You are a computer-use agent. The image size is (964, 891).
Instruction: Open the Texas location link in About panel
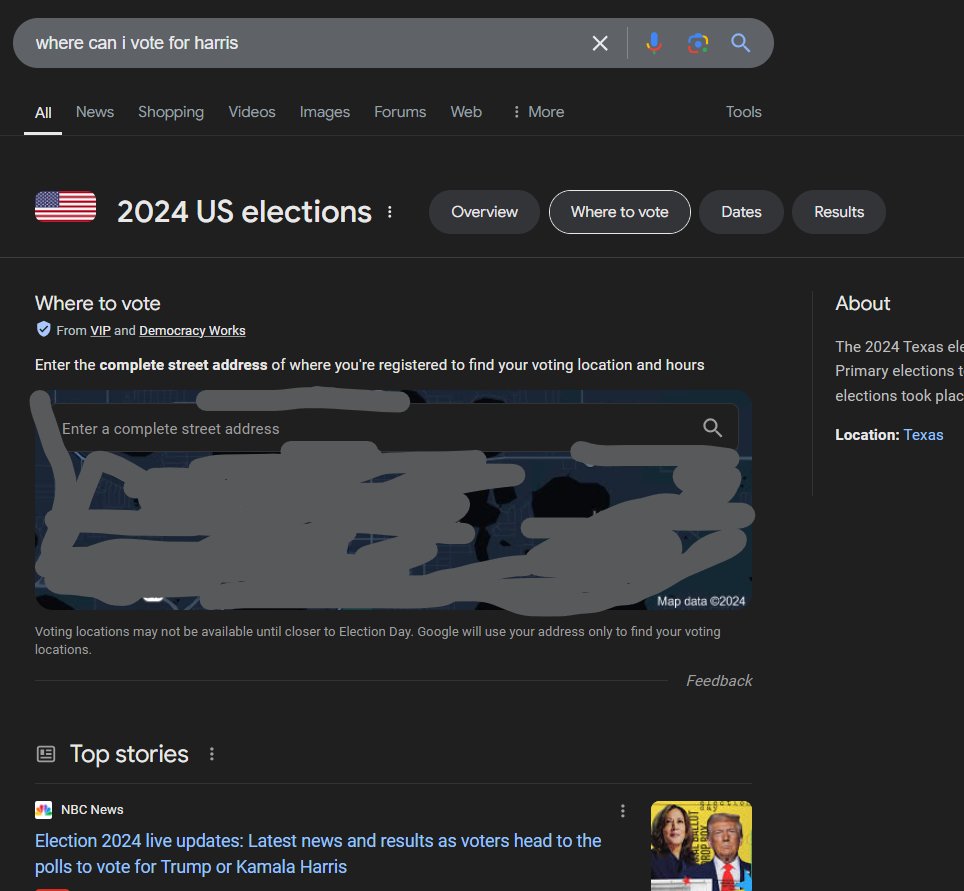(x=923, y=435)
